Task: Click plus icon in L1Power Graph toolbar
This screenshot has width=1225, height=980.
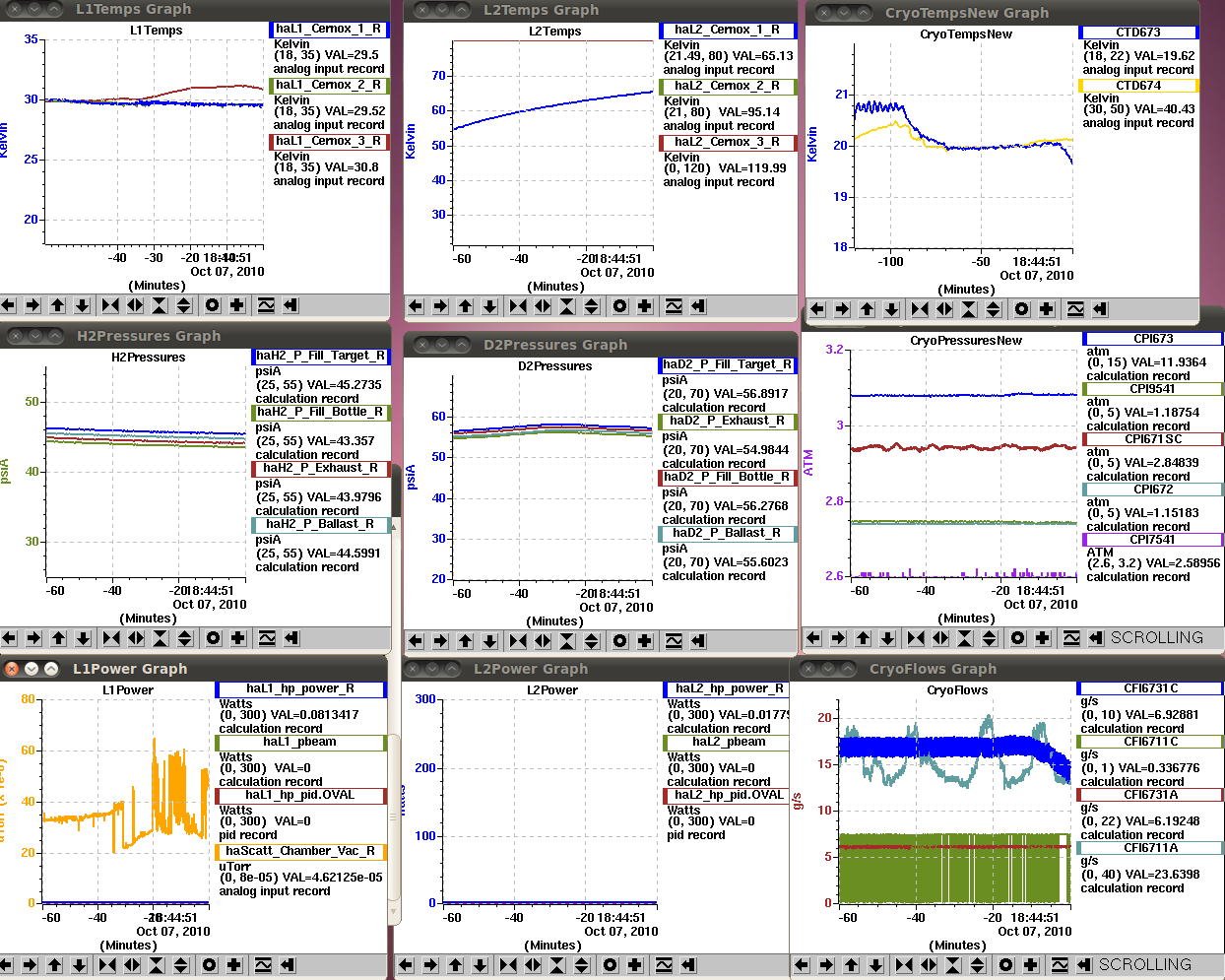Action: click(234, 965)
